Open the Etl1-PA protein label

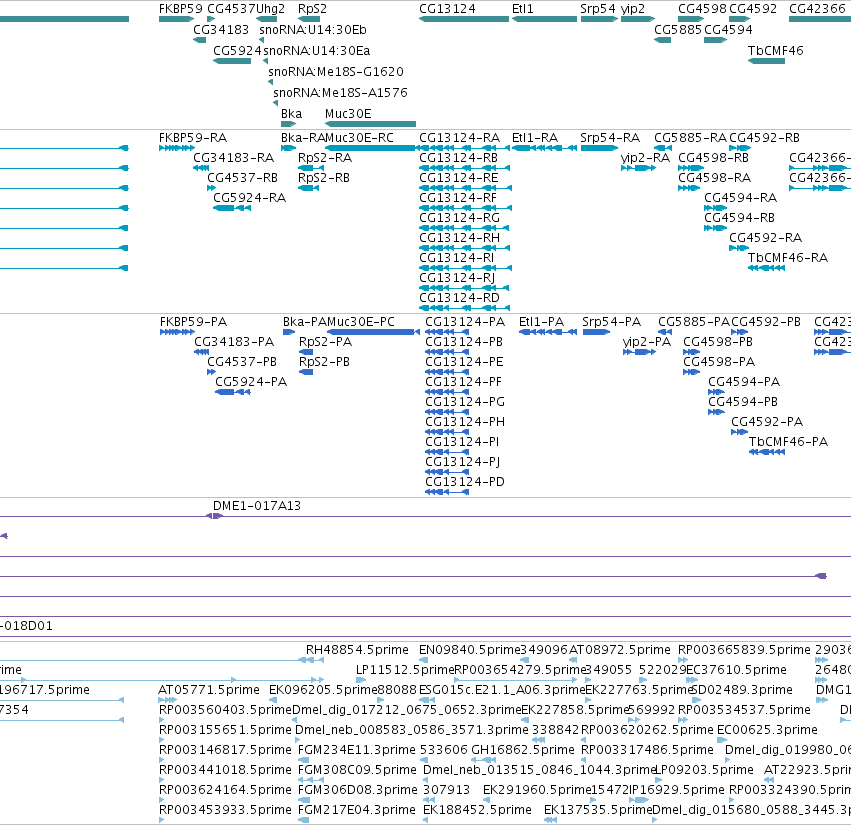[541, 322]
